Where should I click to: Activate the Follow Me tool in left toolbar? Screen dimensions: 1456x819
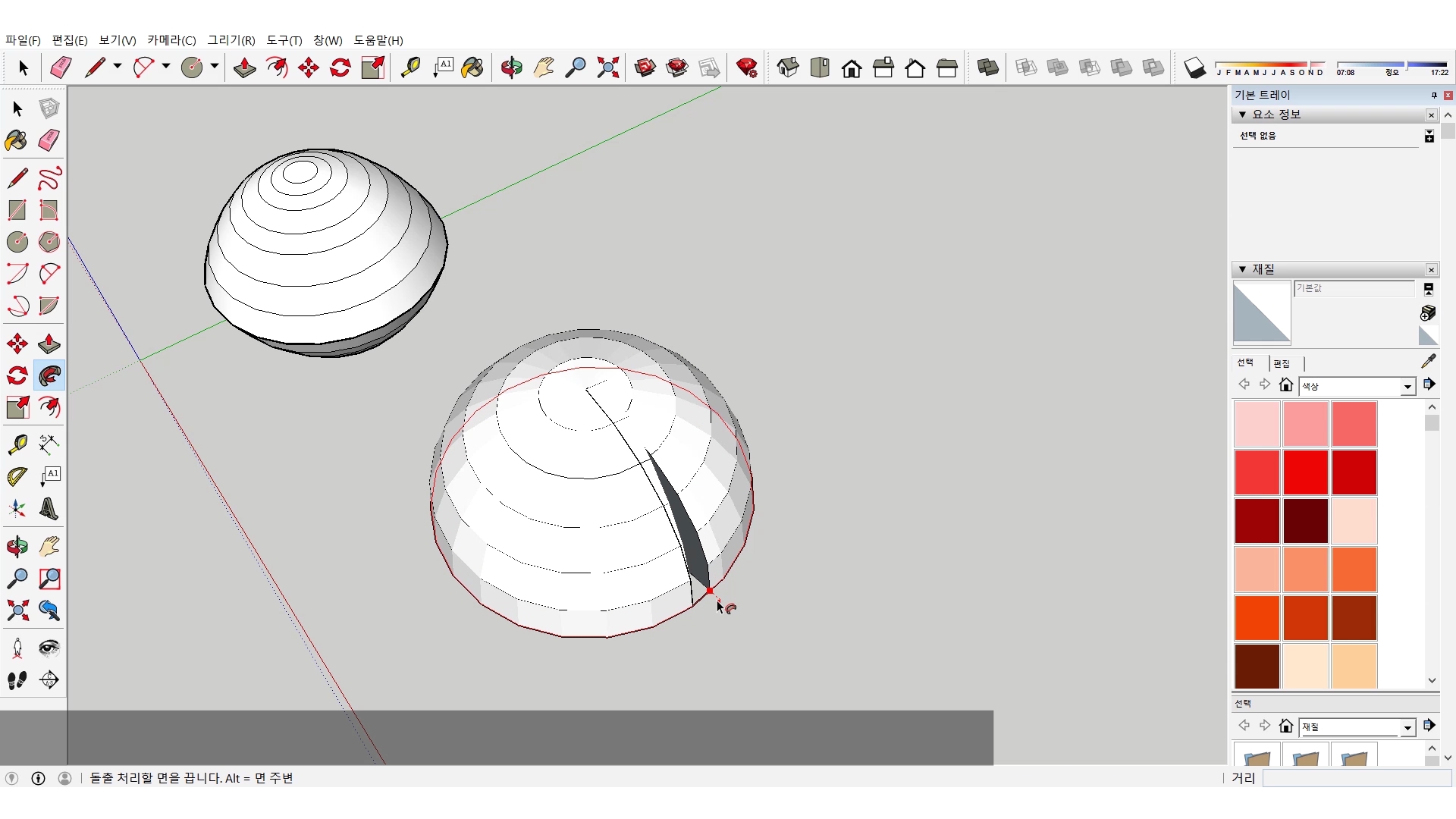pos(49,376)
